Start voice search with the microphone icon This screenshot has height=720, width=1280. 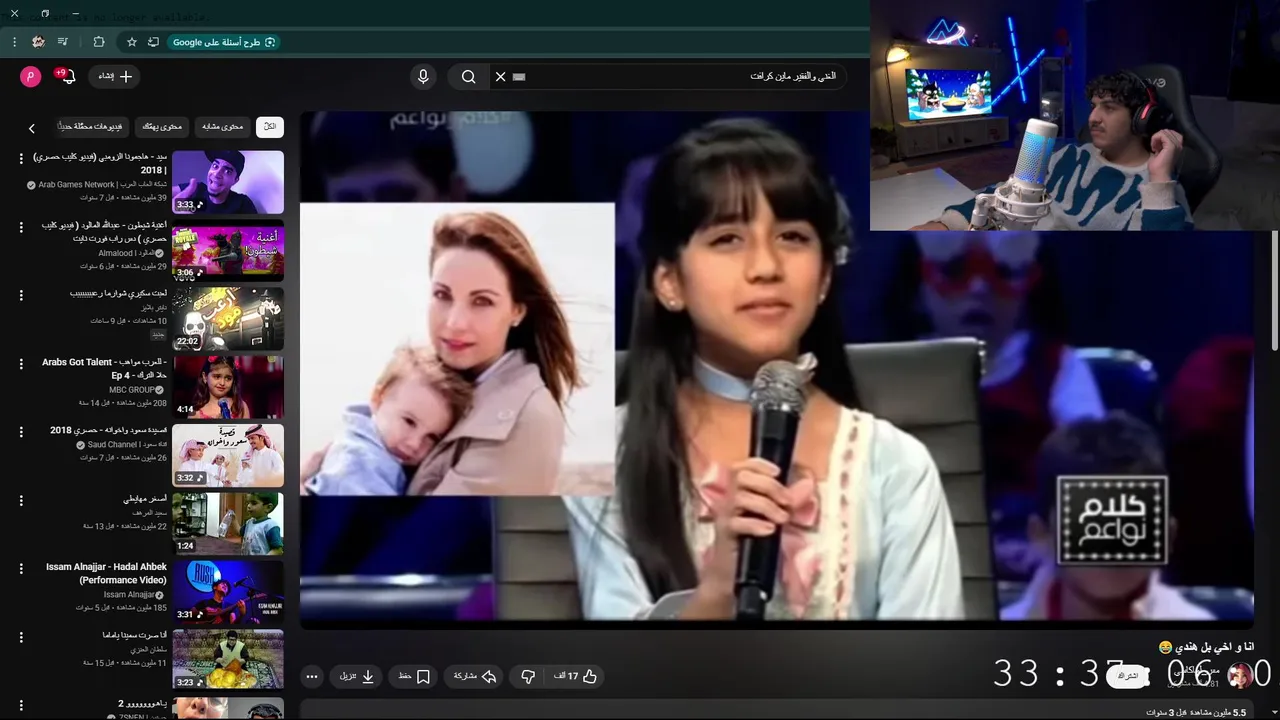pyautogui.click(x=423, y=76)
